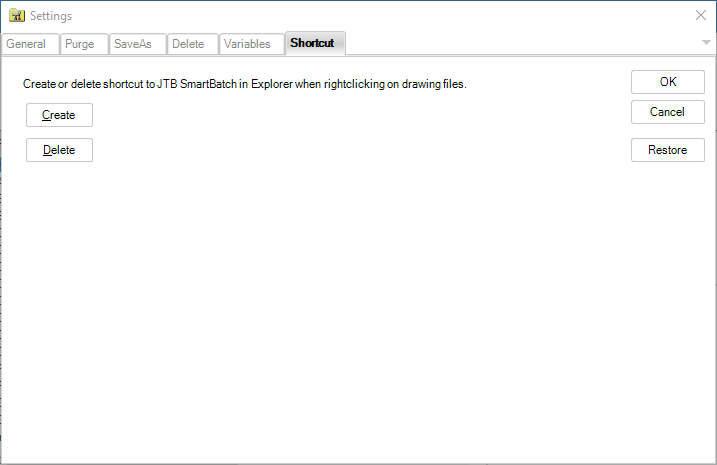Click the shortcut description text
This screenshot has width=717, height=465.
coord(245,84)
